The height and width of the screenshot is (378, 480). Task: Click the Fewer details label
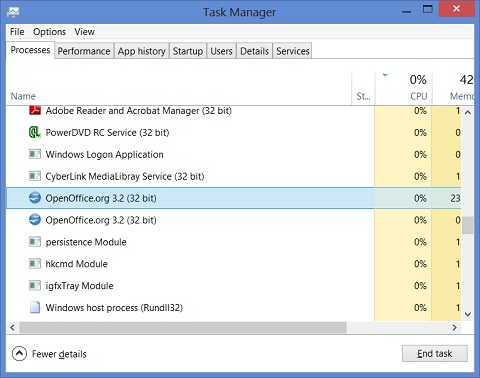click(59, 354)
